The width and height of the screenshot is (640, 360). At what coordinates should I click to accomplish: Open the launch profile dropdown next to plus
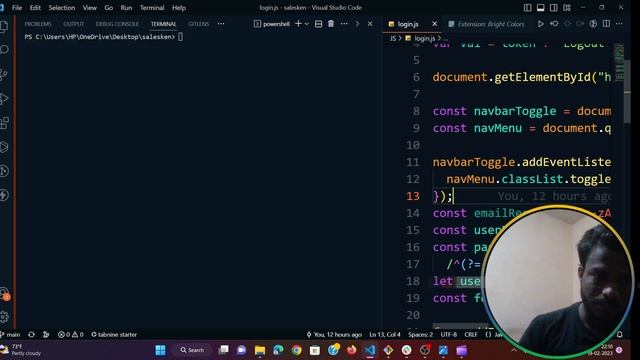(x=307, y=24)
